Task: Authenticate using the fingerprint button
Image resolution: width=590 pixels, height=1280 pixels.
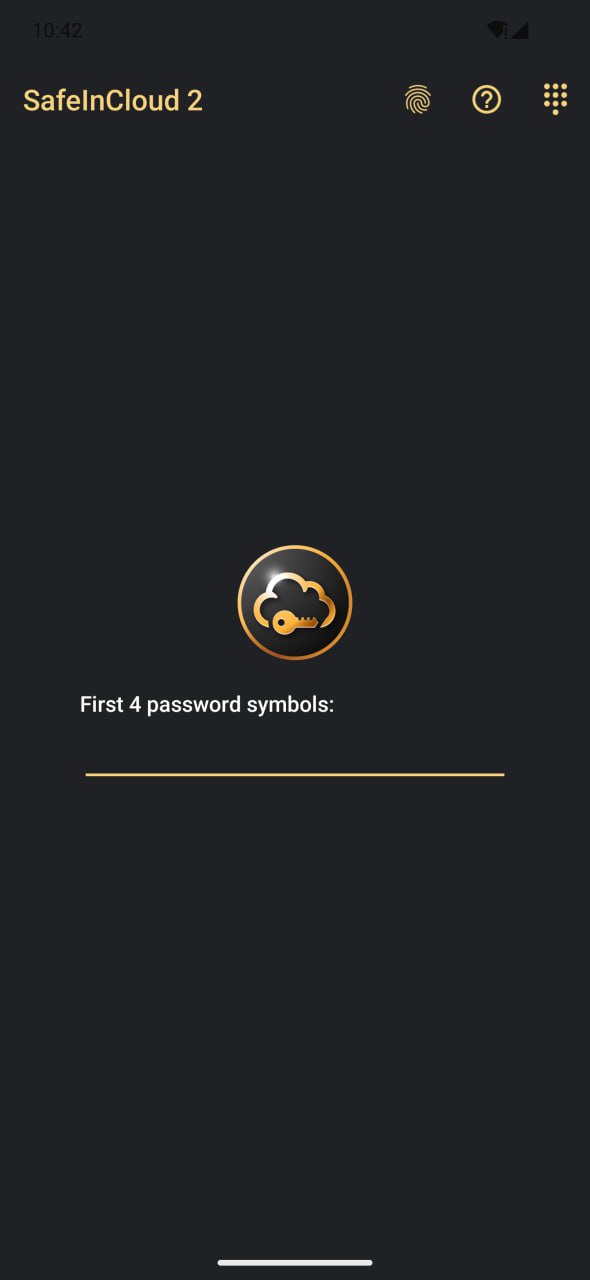Action: click(x=418, y=99)
